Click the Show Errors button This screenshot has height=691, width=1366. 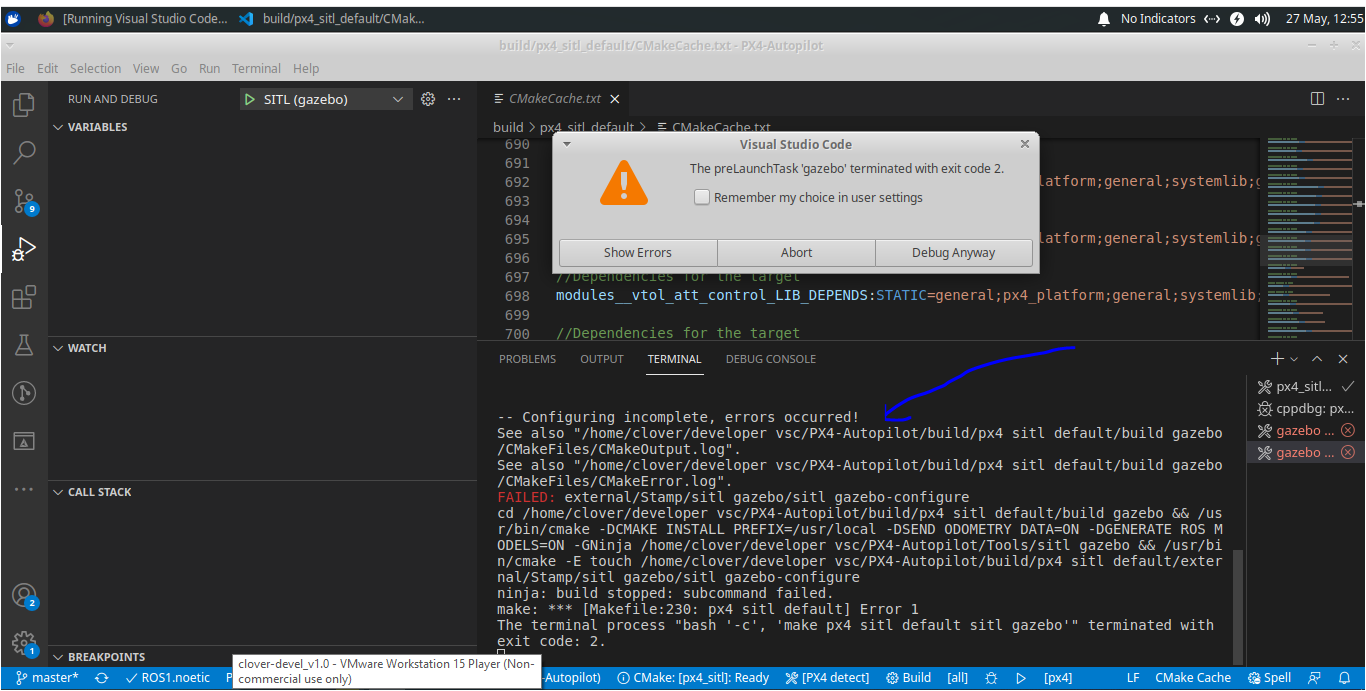(637, 252)
